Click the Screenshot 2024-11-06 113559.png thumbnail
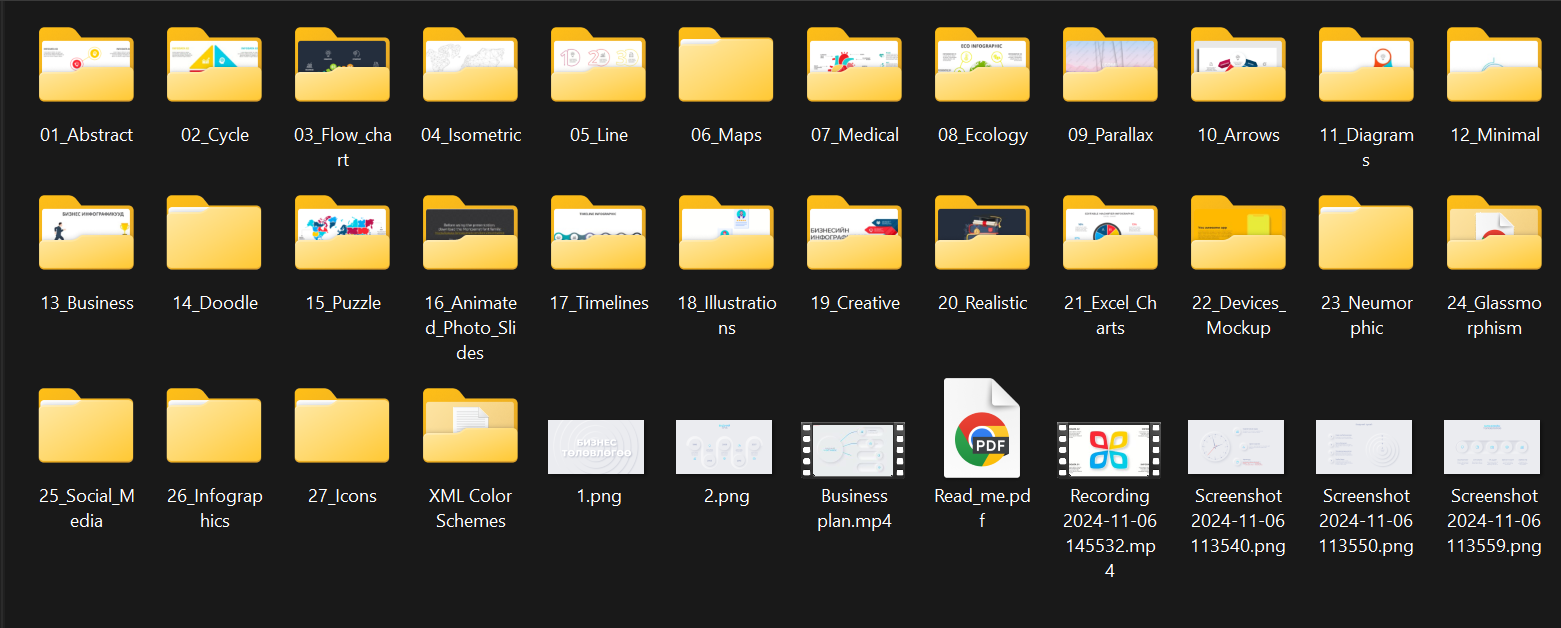This screenshot has height=628, width=1561. coord(1492,447)
